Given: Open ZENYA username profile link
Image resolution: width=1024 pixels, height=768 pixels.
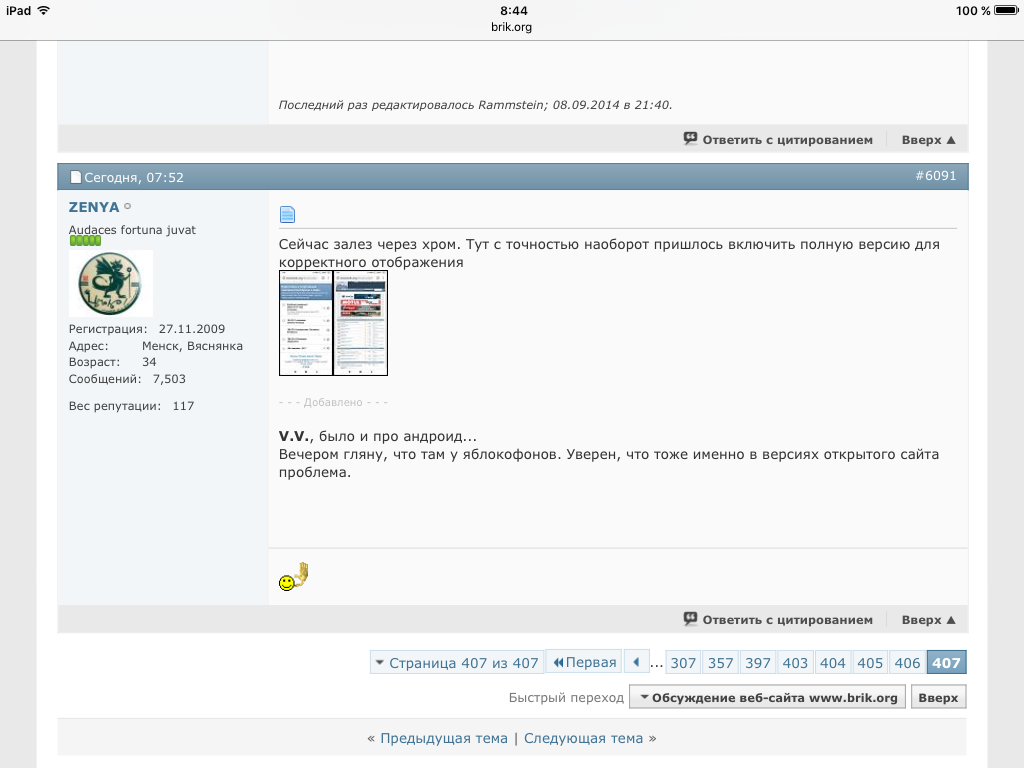Looking at the screenshot, I should (94, 207).
